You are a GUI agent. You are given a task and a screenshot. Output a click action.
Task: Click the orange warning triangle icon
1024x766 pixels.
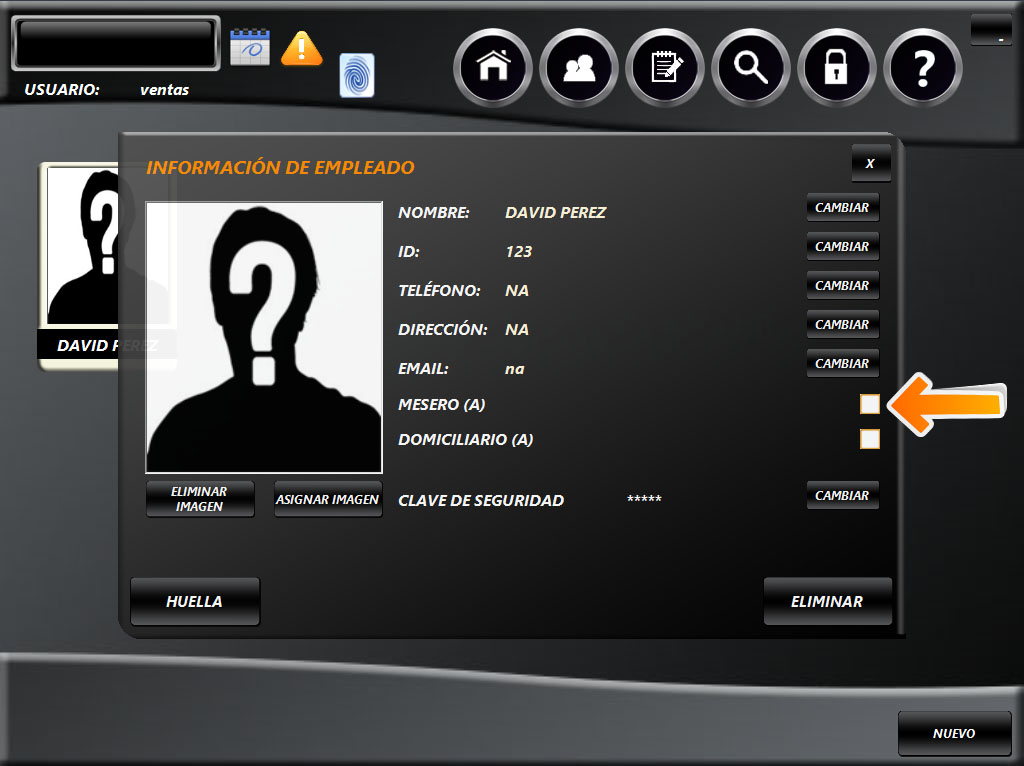[x=301, y=47]
